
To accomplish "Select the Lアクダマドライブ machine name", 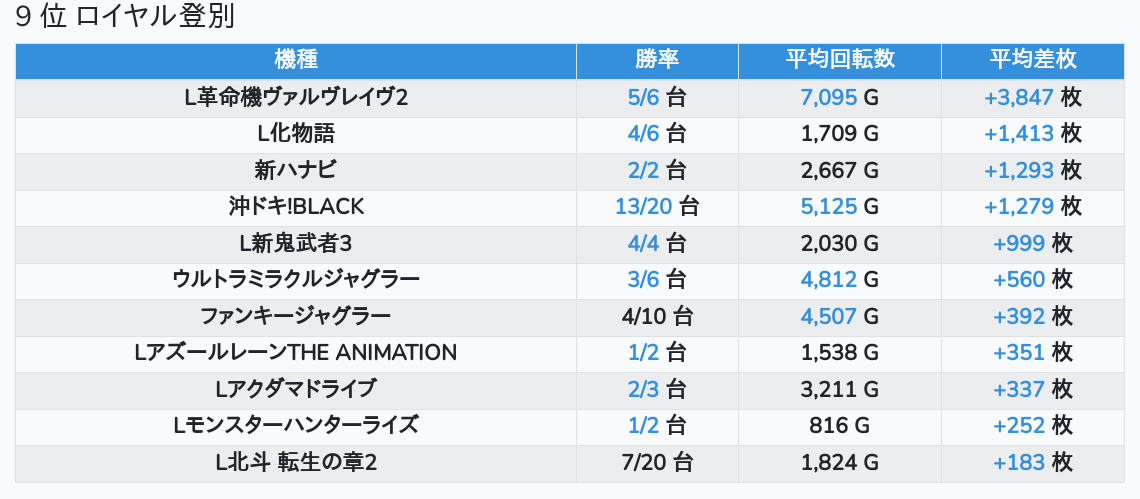I will [x=296, y=388].
